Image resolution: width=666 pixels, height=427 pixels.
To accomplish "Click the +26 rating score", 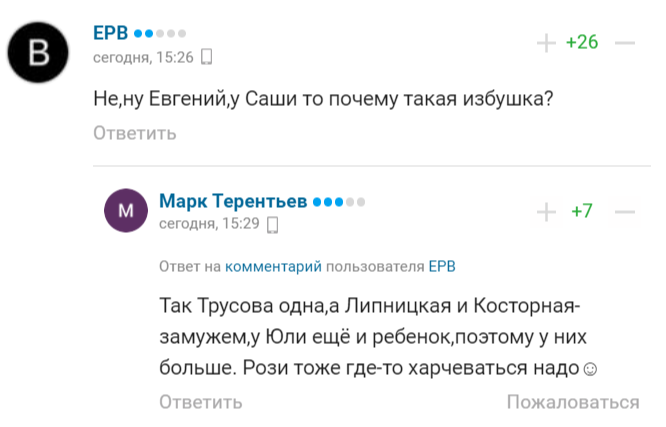I will pos(581,42).
